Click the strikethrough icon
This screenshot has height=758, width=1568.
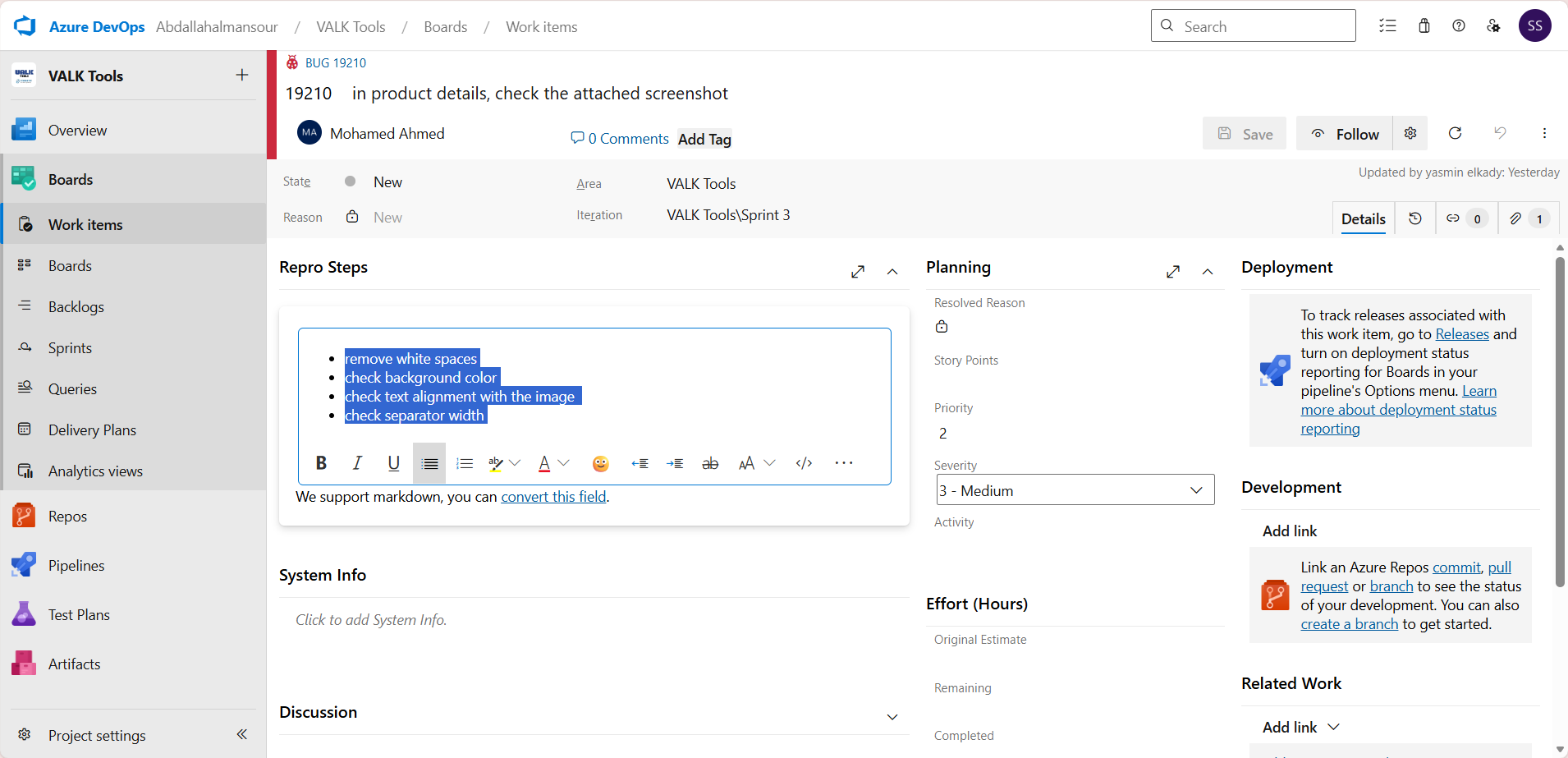tap(710, 463)
